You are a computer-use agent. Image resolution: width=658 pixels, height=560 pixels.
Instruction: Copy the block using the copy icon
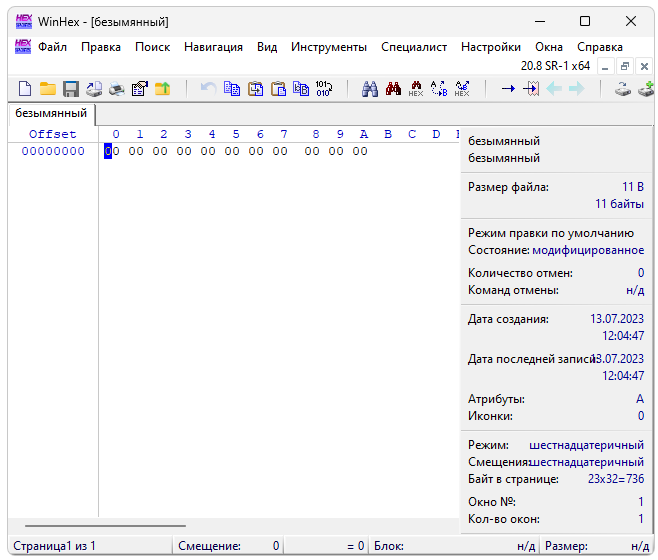232,89
